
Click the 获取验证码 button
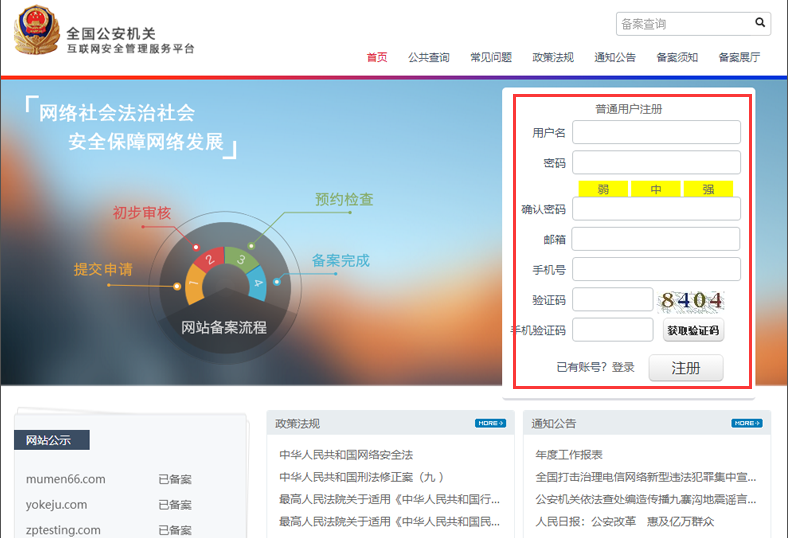[x=693, y=331]
